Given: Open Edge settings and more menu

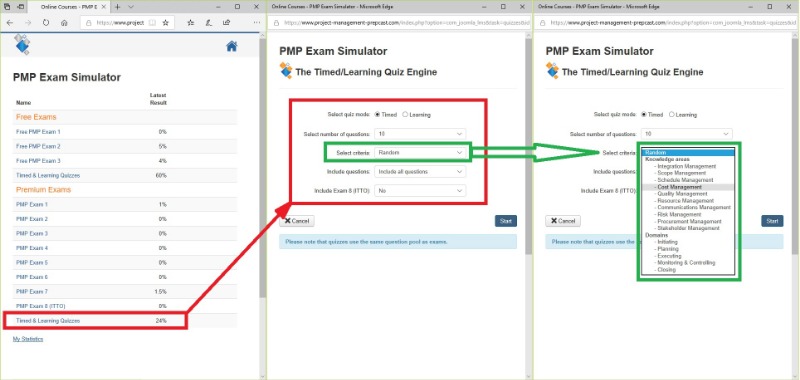Looking at the screenshot, I should tap(257, 23).
